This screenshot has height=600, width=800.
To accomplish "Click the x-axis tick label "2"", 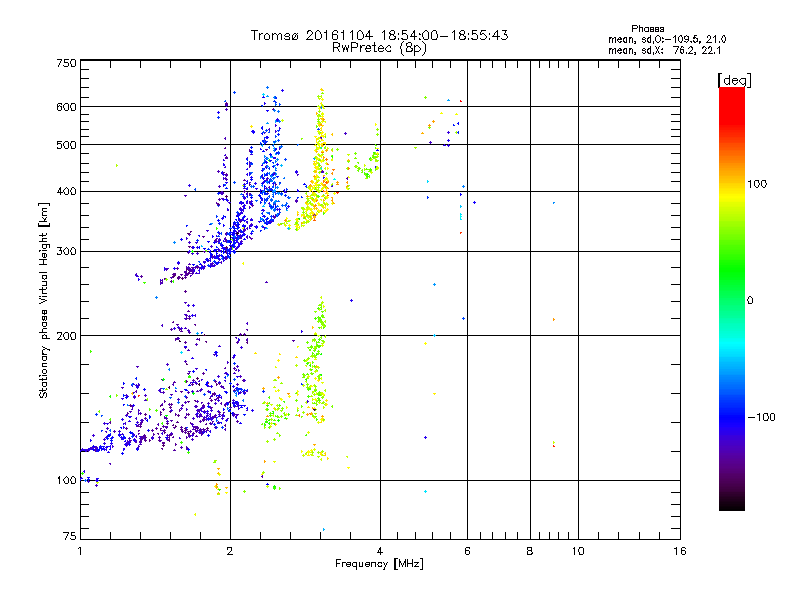I will (x=230, y=551).
